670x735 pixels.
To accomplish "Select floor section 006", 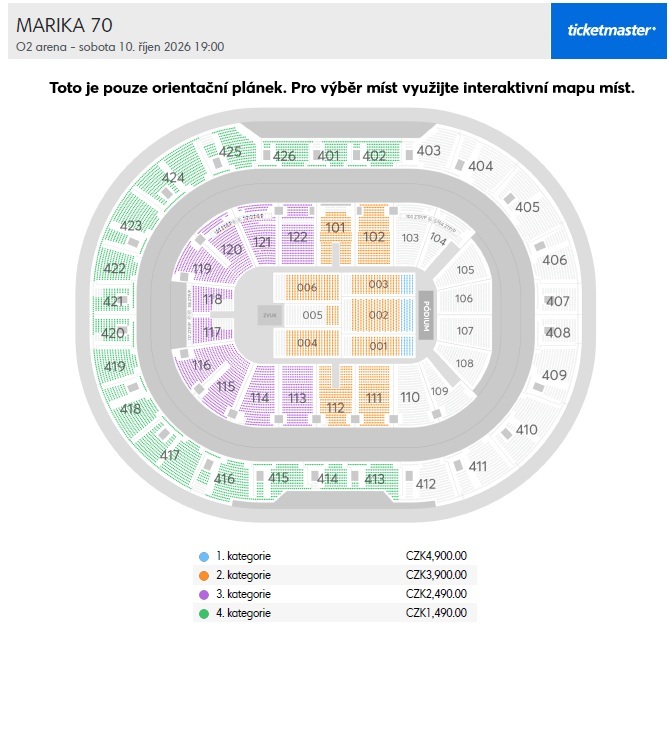I will [307, 287].
